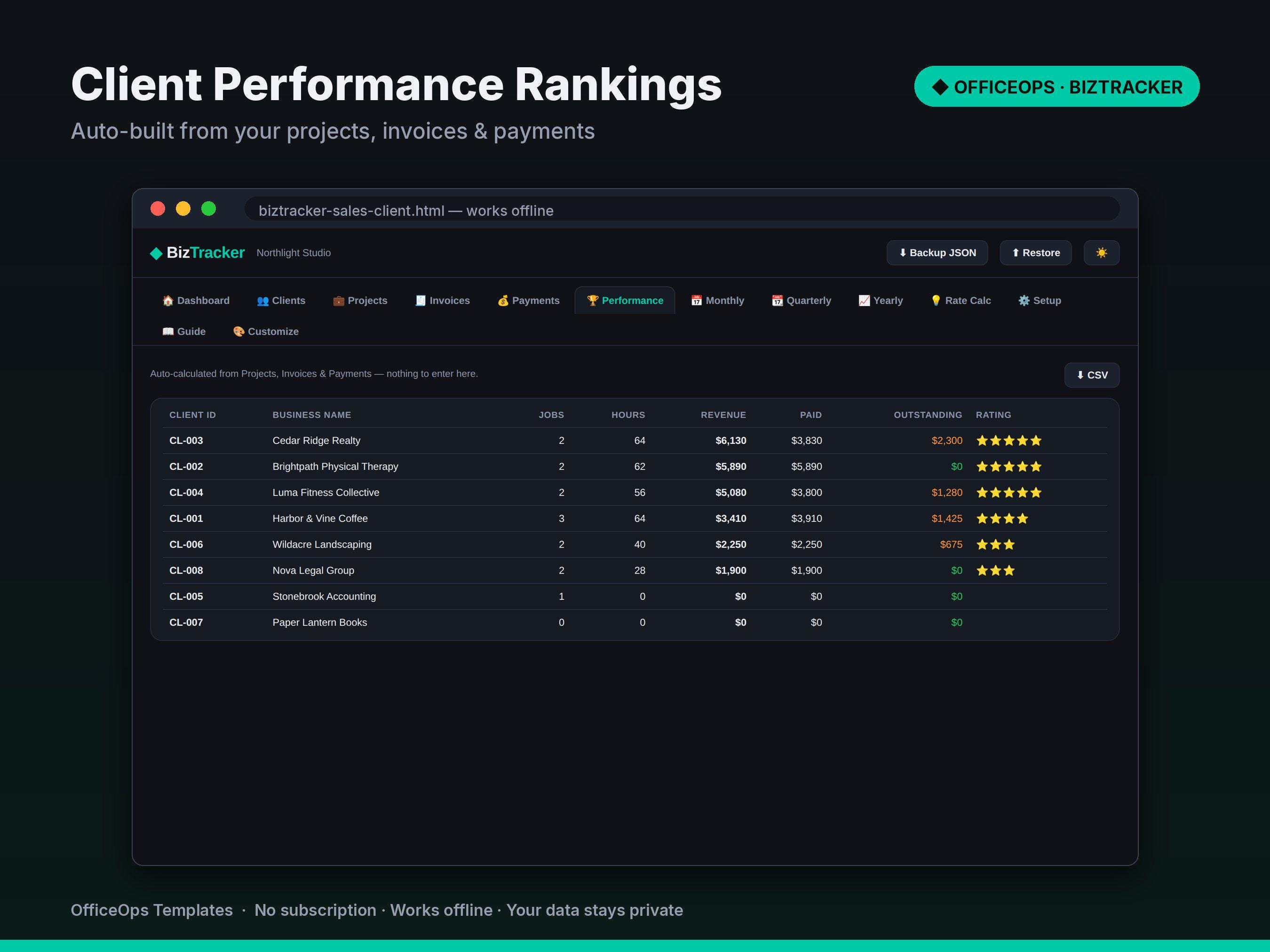Open the Dashboard tab
The width and height of the screenshot is (1270, 952).
pos(196,300)
